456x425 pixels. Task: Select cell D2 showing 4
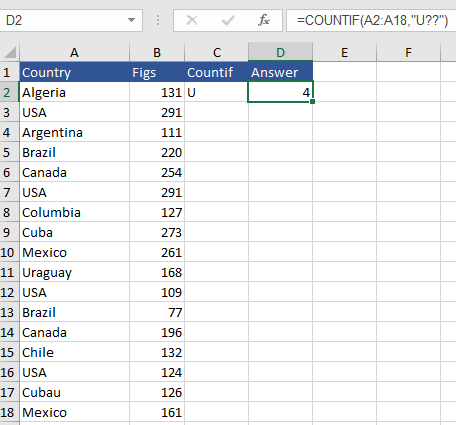point(280,92)
